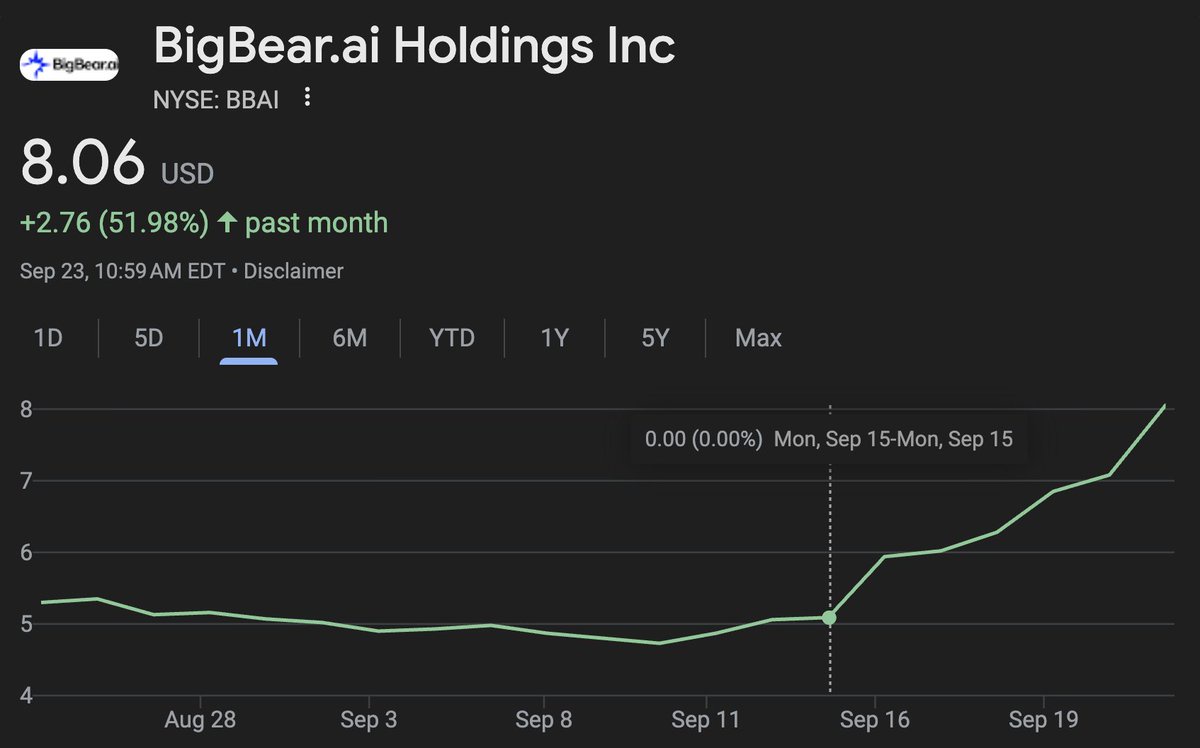The image size is (1200, 748).
Task: Click the Sep 15 data point marker
Action: (x=829, y=618)
